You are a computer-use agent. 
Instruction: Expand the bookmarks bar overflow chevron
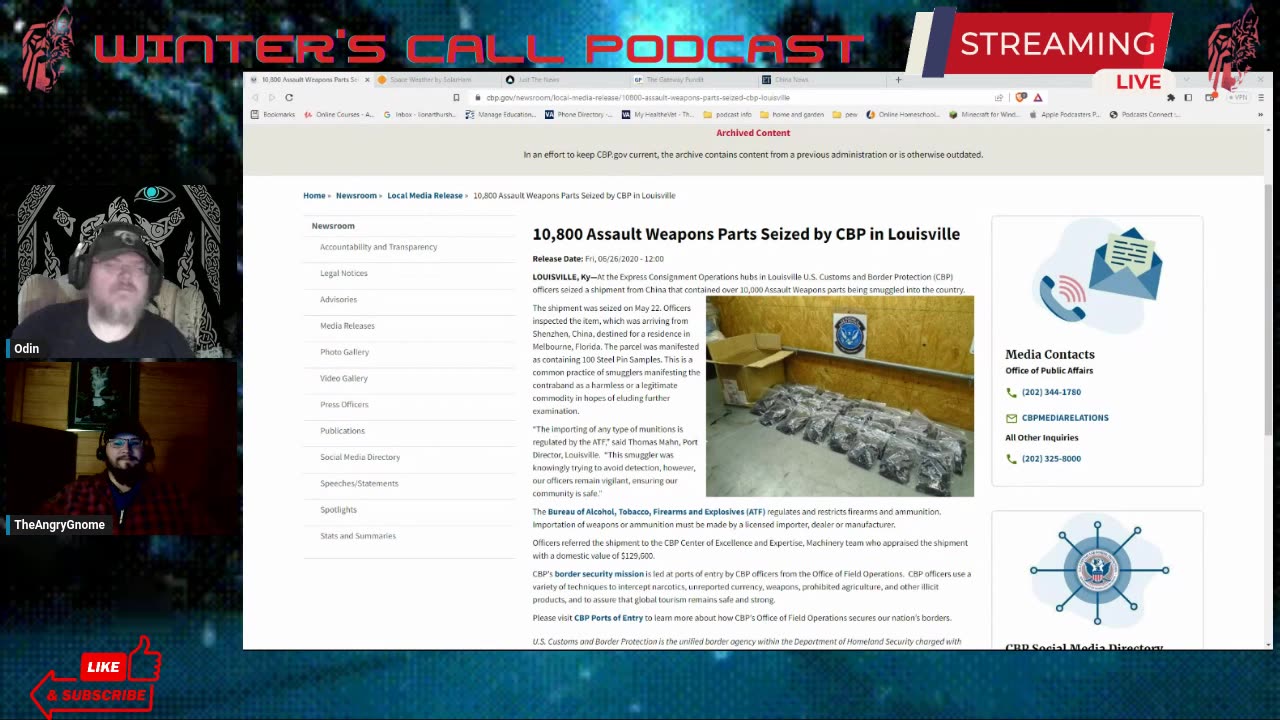click(x=1259, y=114)
